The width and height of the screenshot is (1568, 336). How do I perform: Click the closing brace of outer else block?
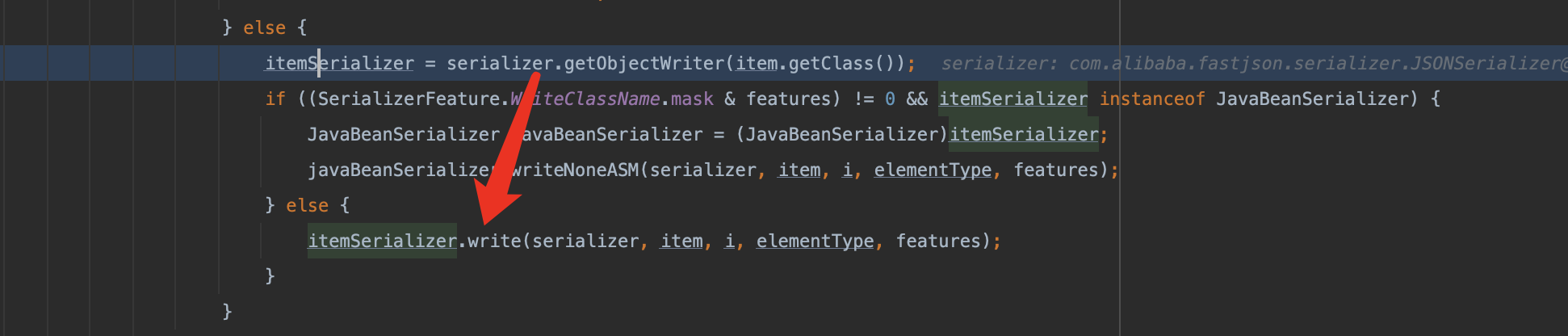coord(227,312)
